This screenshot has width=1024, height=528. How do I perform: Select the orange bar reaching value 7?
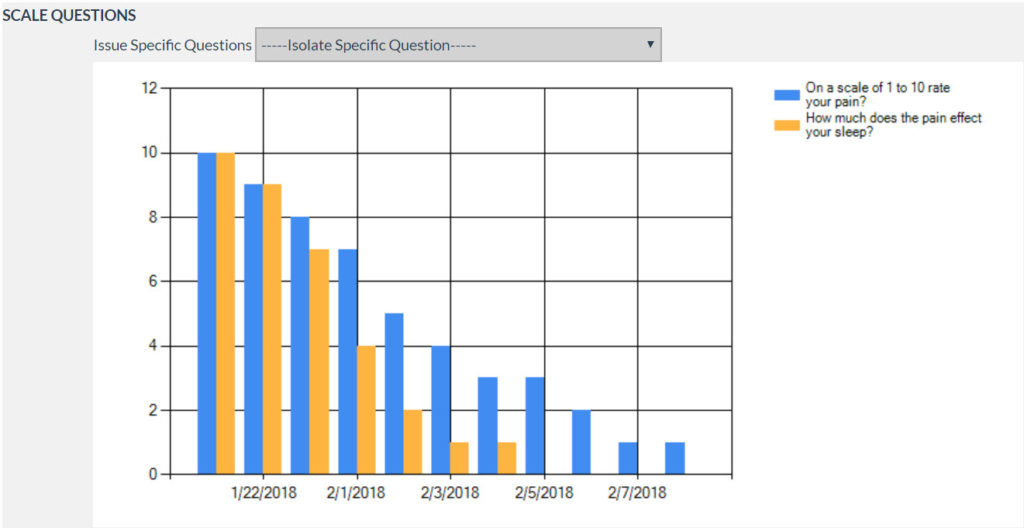[319, 361]
